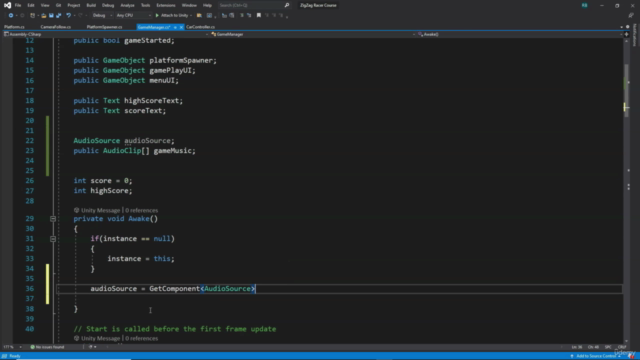Screen dimensions: 640x360
Task: Open the Git menu
Action: coord(58,5)
